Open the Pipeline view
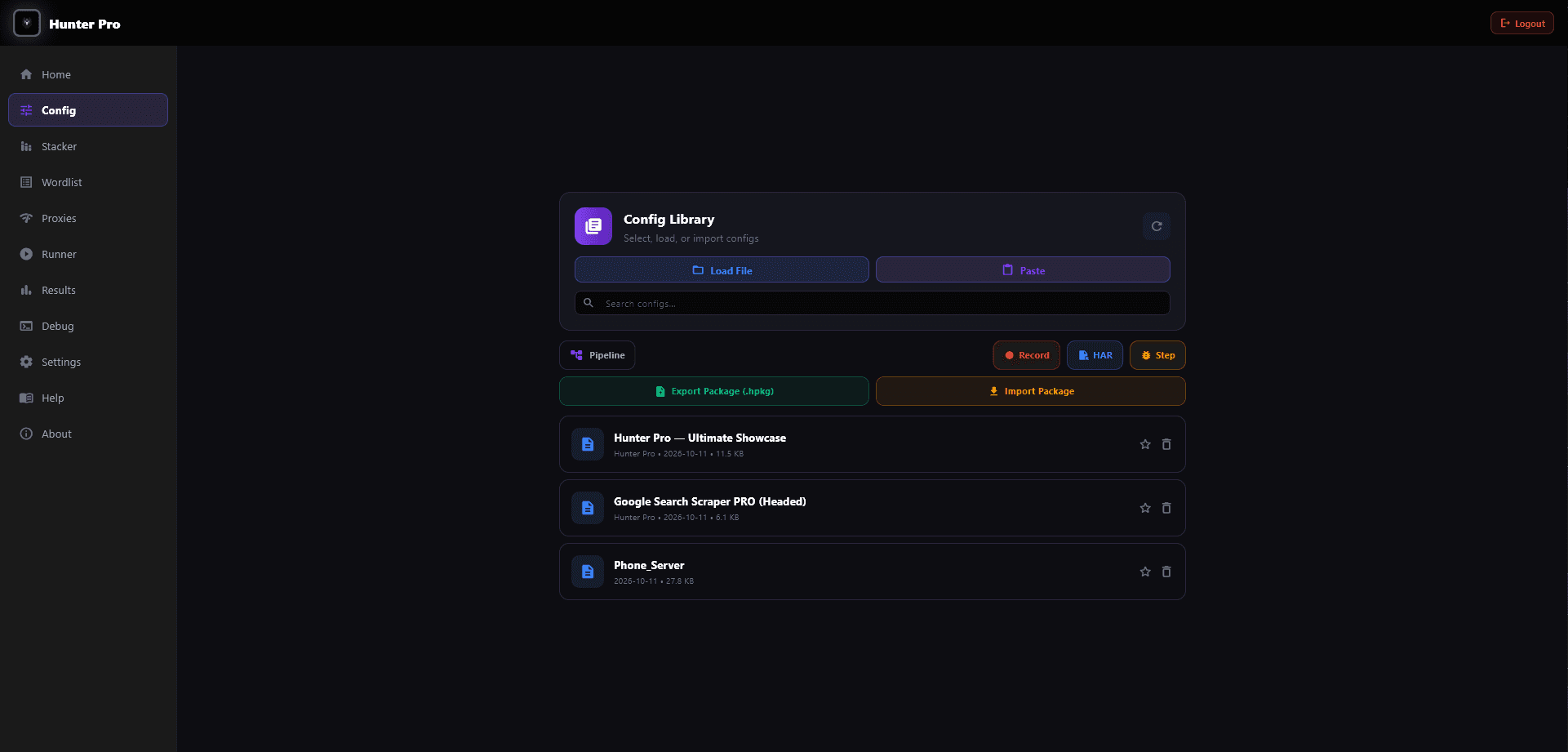 [x=597, y=355]
